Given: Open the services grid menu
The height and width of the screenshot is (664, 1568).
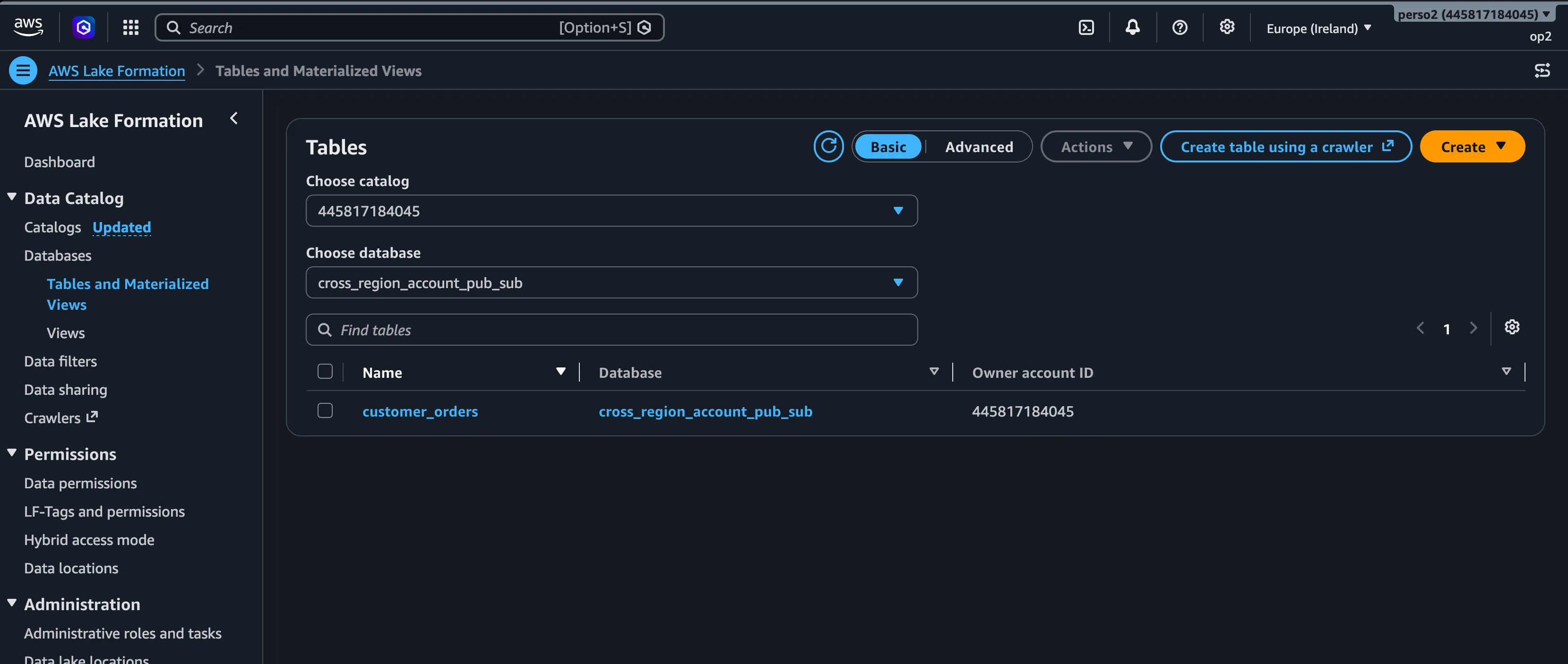Looking at the screenshot, I should [x=131, y=27].
